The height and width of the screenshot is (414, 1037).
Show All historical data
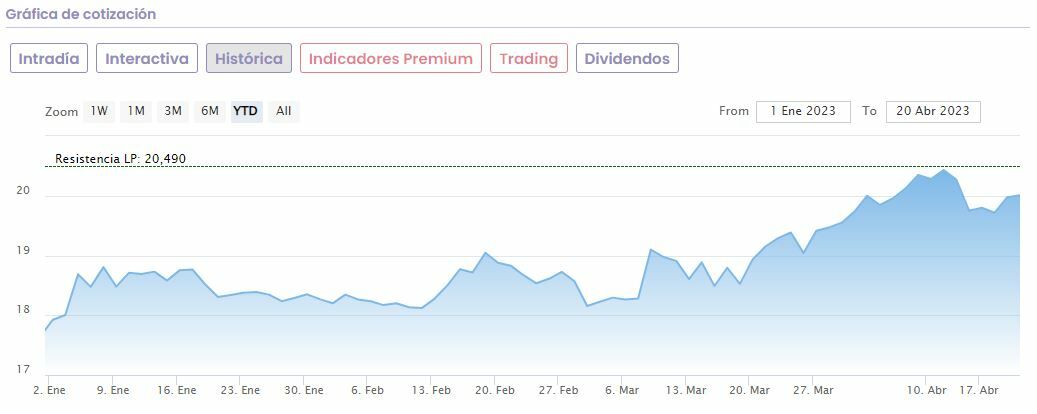[284, 111]
